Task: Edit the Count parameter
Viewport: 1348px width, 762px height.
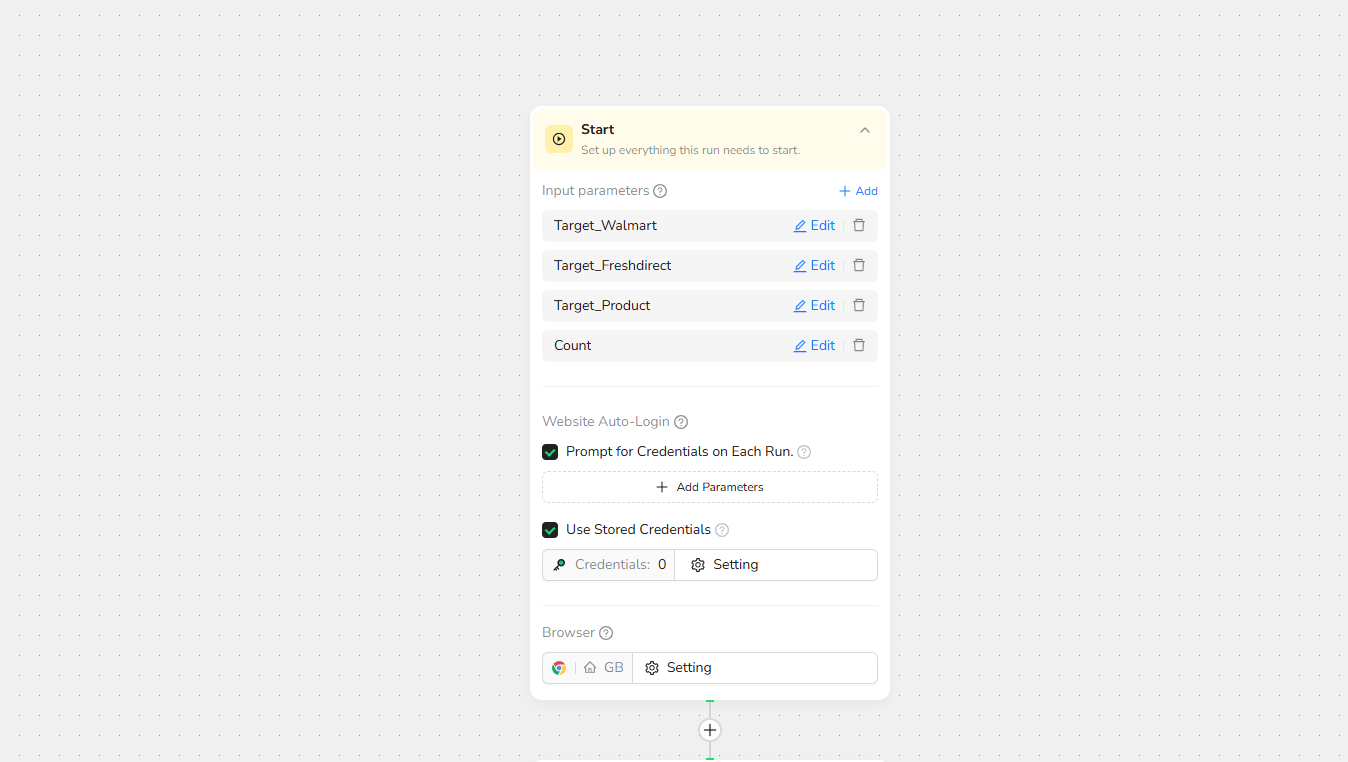Action: [x=814, y=346]
